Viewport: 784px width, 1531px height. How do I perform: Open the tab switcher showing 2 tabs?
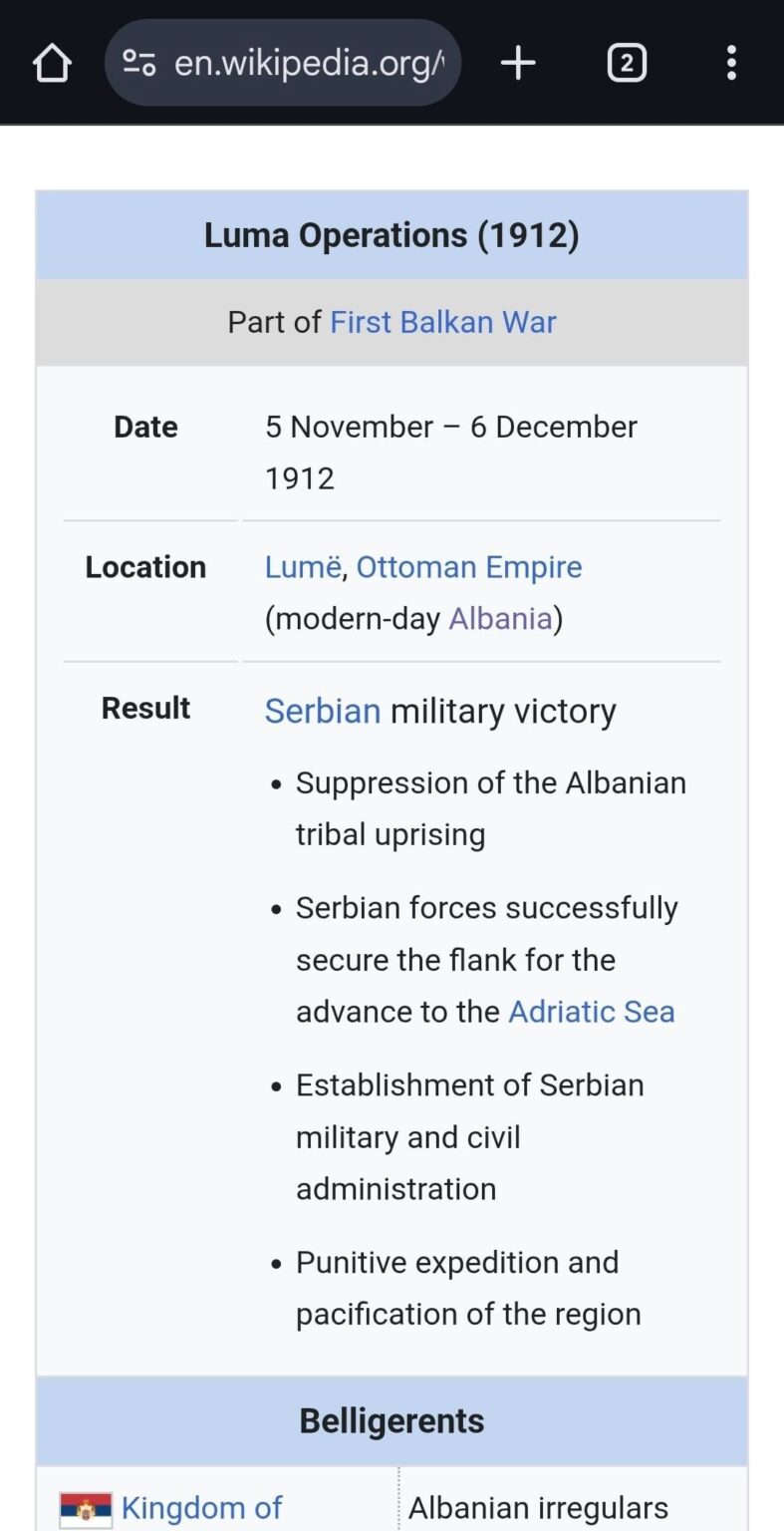coord(627,62)
